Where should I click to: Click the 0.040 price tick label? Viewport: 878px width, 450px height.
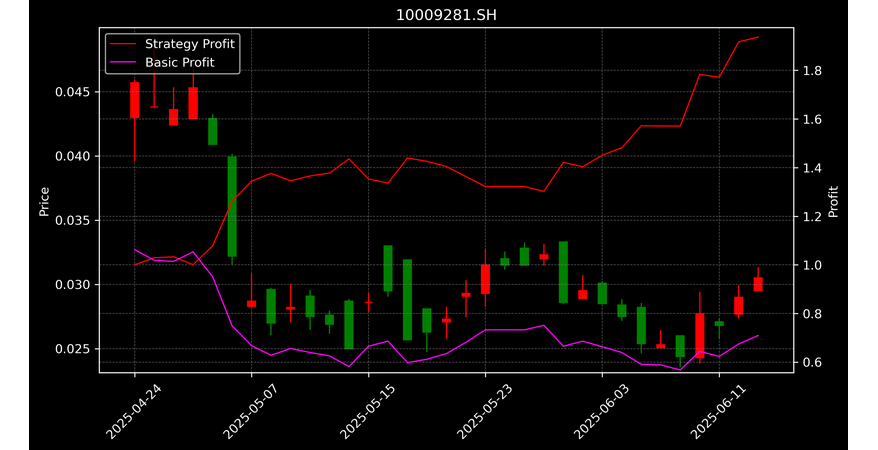point(73,156)
